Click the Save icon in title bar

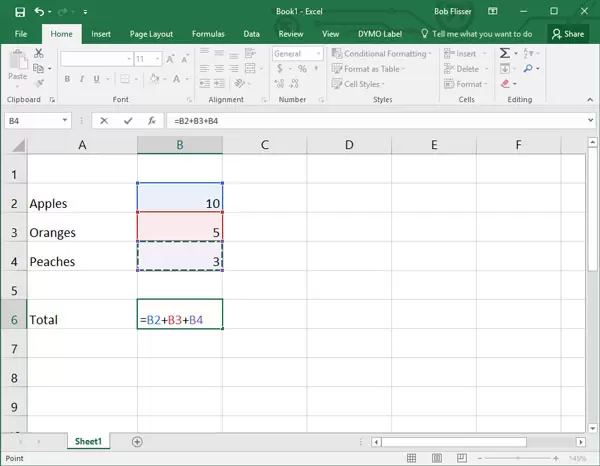pyautogui.click(x=20, y=12)
